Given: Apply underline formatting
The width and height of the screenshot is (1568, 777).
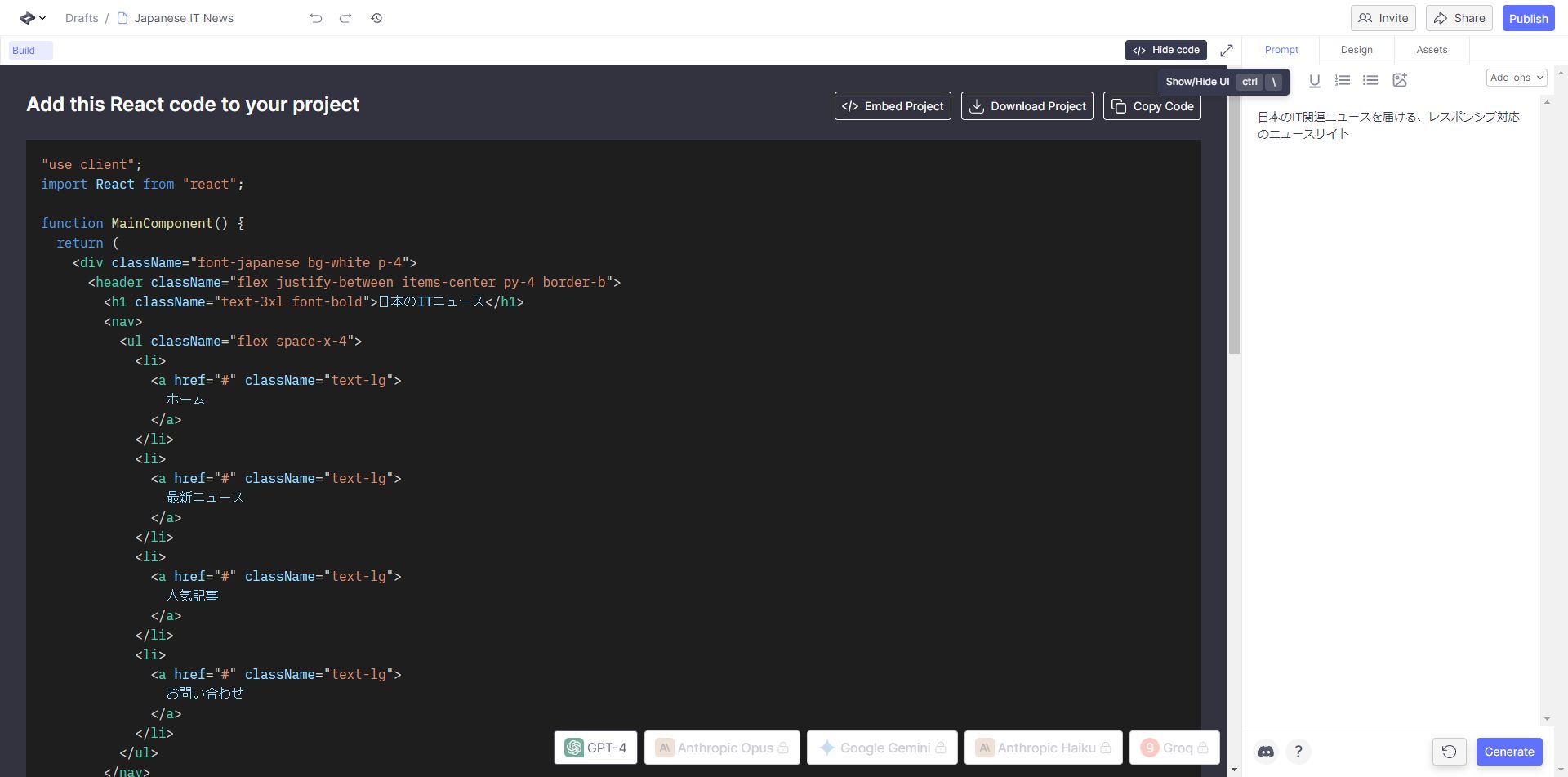Looking at the screenshot, I should tap(1315, 80).
